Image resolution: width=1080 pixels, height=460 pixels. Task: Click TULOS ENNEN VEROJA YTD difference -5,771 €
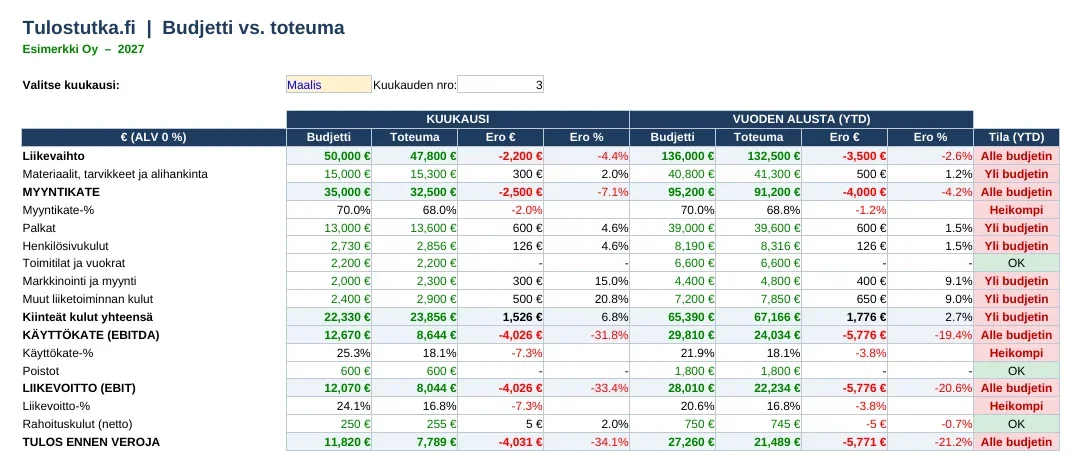[844, 442]
